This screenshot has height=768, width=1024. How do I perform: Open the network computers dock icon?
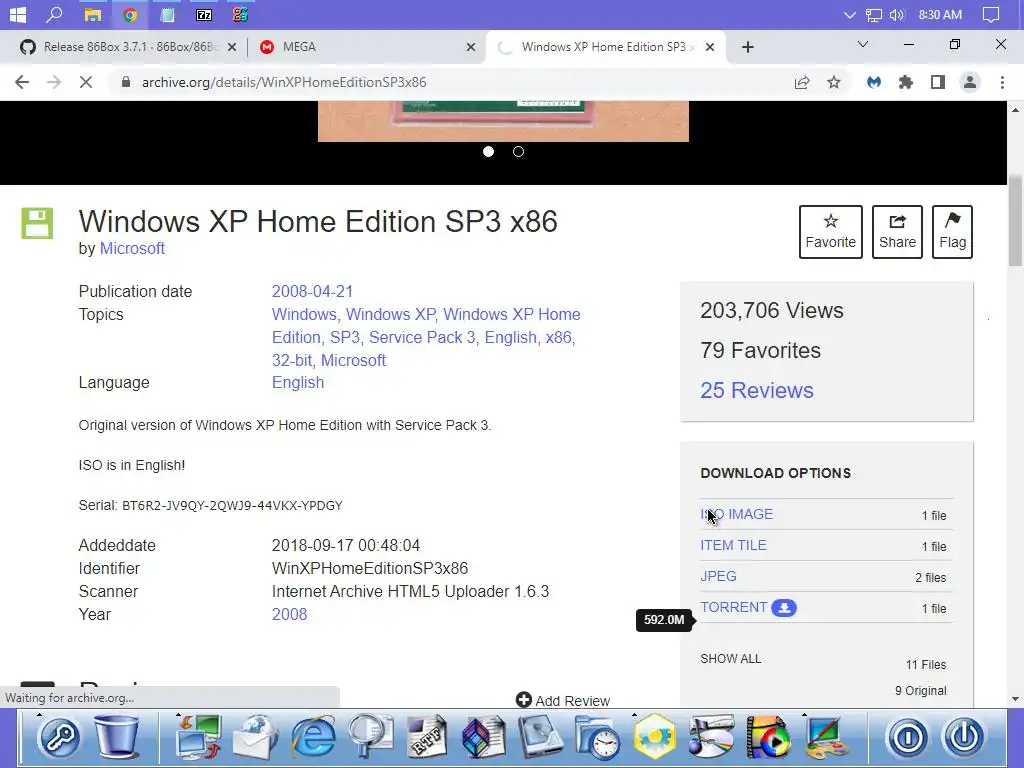[x=199, y=737]
